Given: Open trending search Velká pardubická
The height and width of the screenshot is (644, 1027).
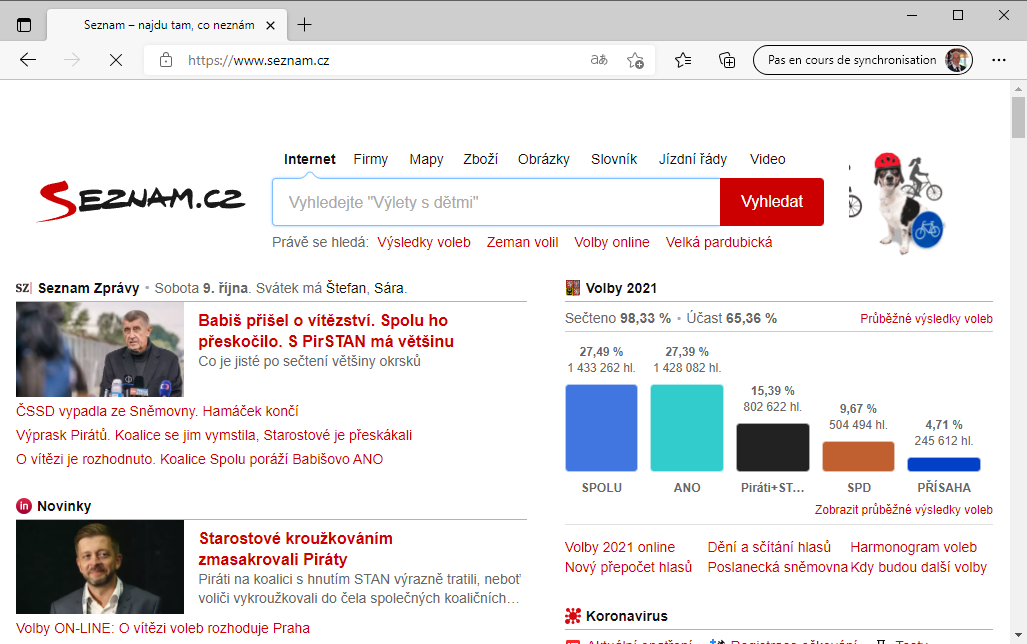Looking at the screenshot, I should (x=719, y=242).
